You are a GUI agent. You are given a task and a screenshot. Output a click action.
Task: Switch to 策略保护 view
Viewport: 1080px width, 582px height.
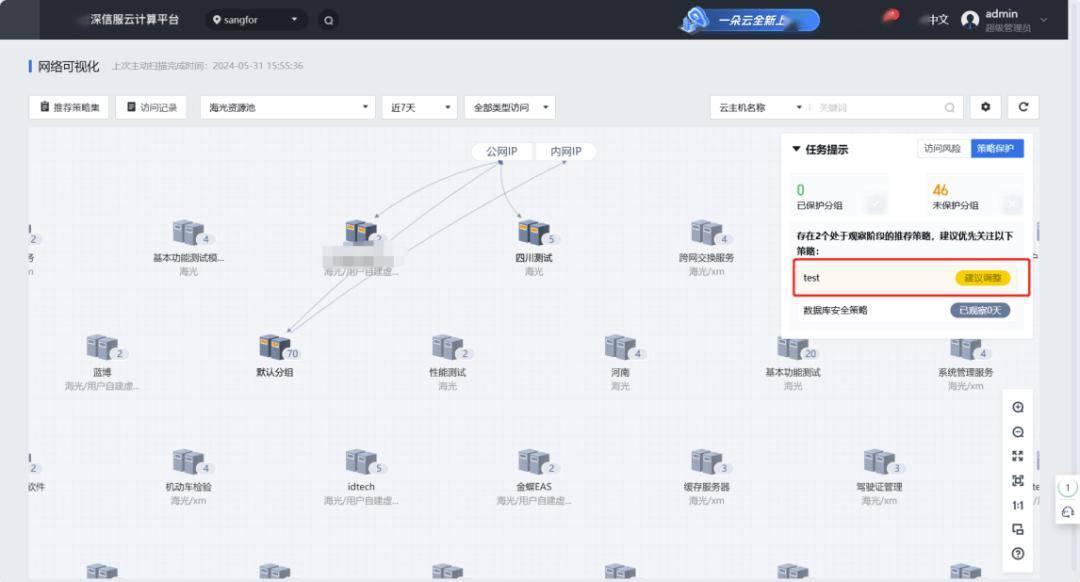(x=996, y=148)
